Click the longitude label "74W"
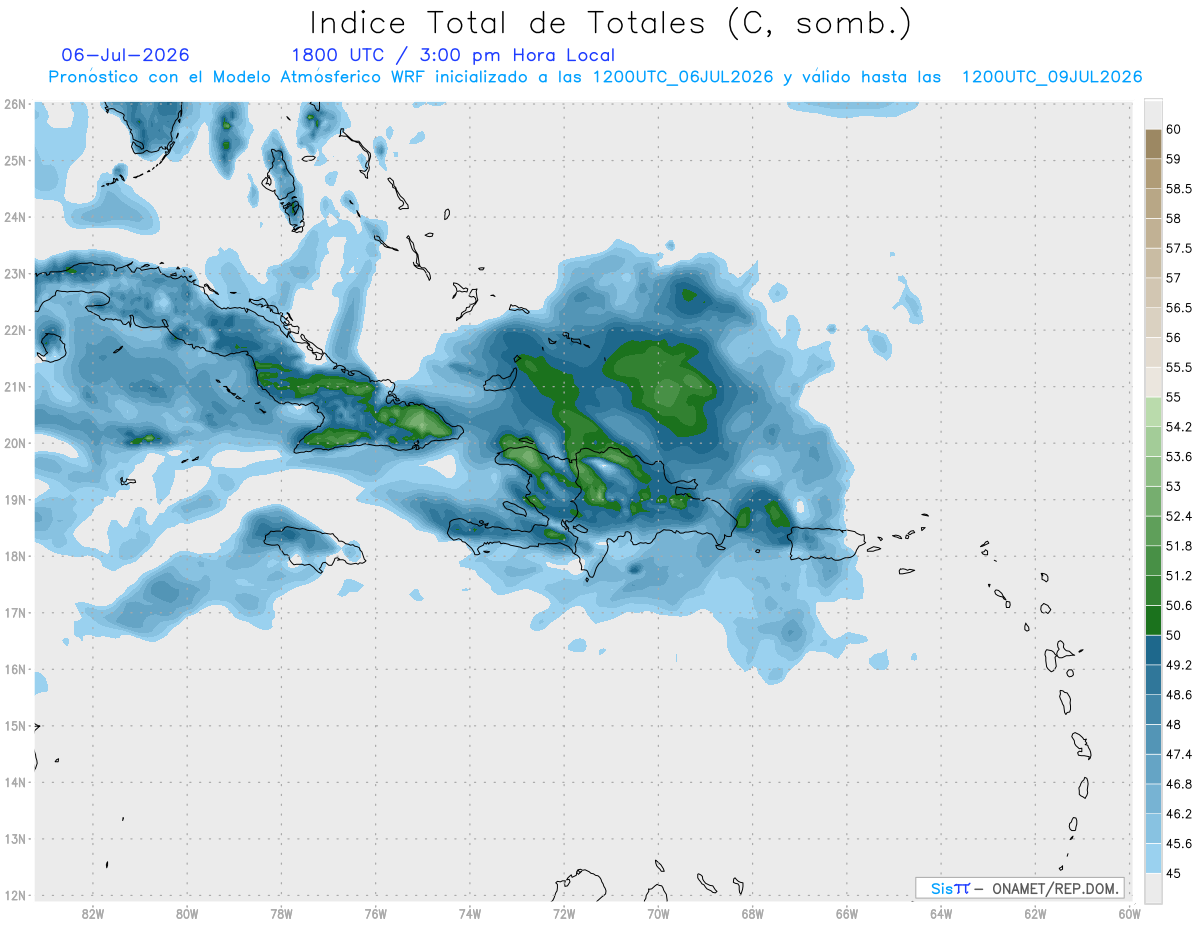This screenshot has width=1200, height=927. 470,913
